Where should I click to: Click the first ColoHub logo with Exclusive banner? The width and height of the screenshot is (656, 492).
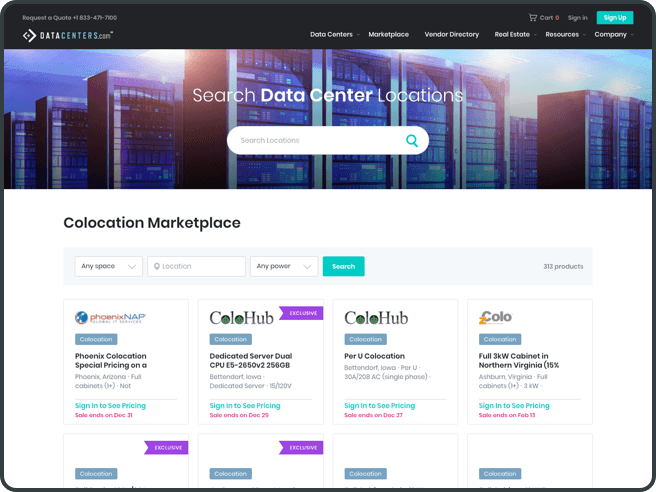(242, 318)
